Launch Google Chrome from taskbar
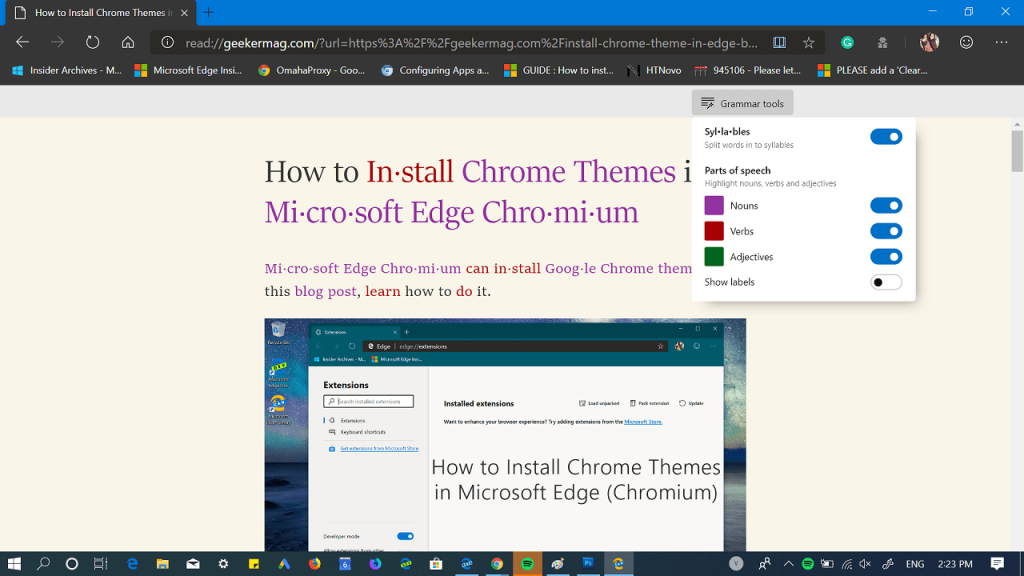The height and width of the screenshot is (576, 1024). point(497,564)
